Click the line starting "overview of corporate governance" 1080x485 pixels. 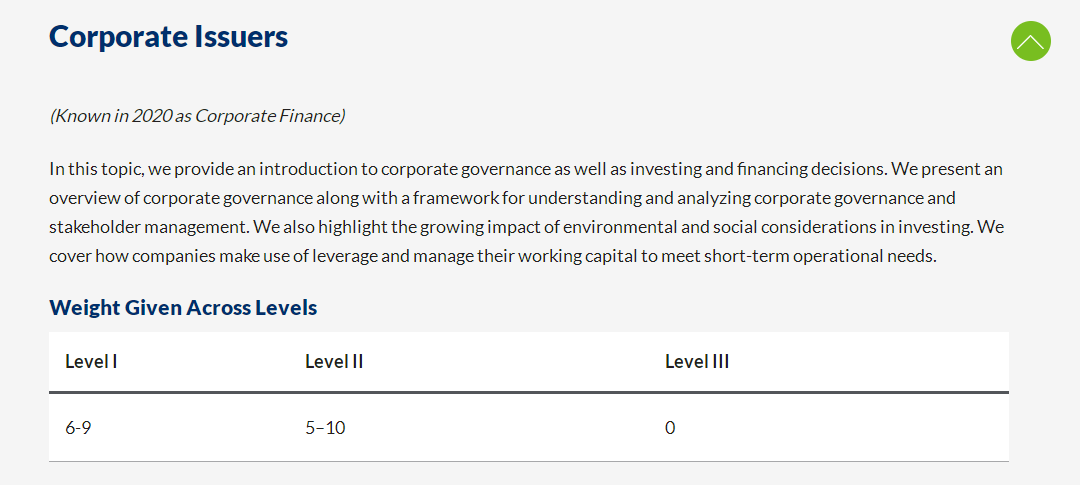(x=503, y=198)
